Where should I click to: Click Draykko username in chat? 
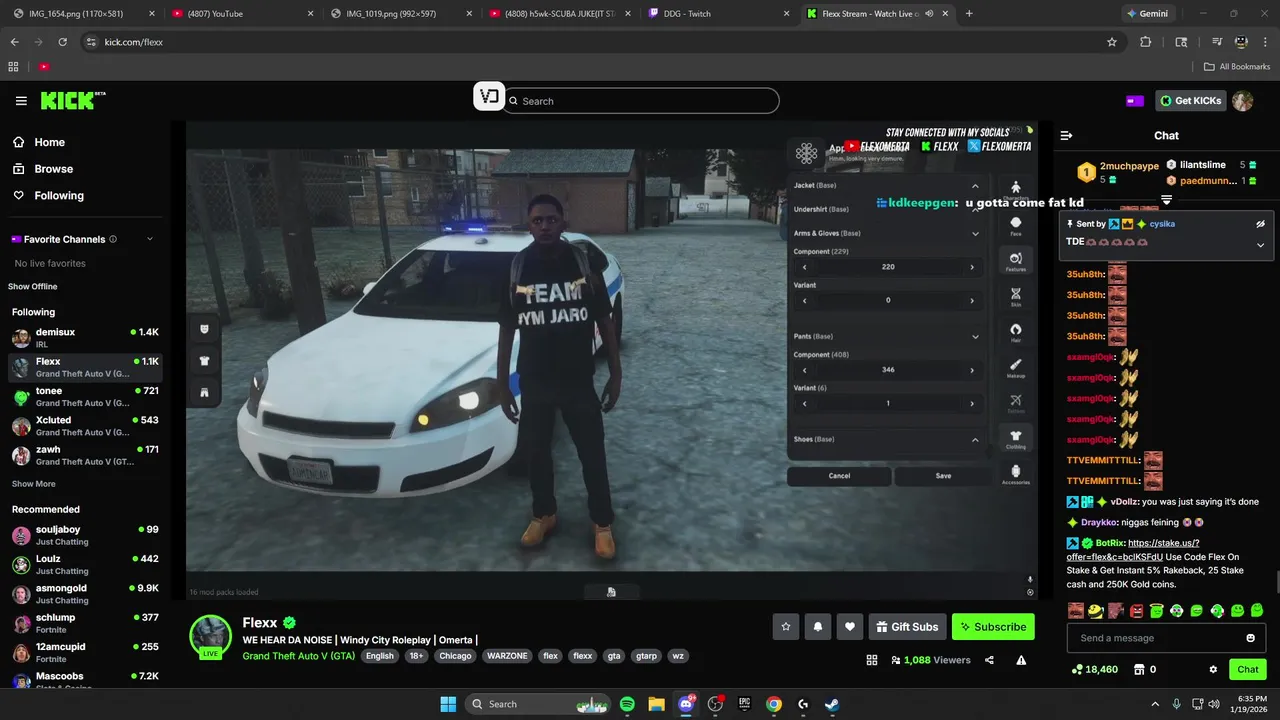tap(1099, 522)
